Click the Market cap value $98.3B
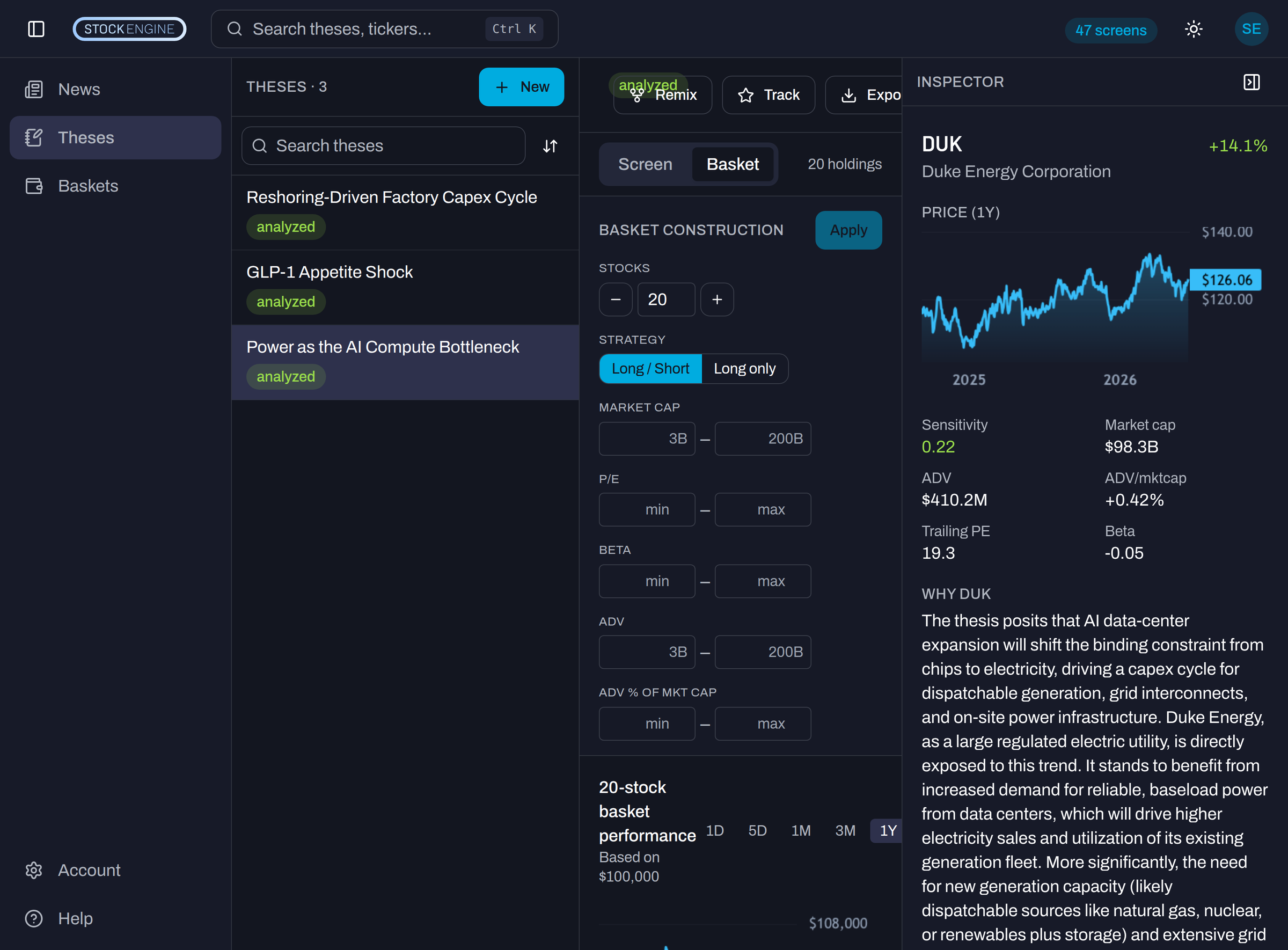This screenshot has width=1288, height=950. [1132, 447]
